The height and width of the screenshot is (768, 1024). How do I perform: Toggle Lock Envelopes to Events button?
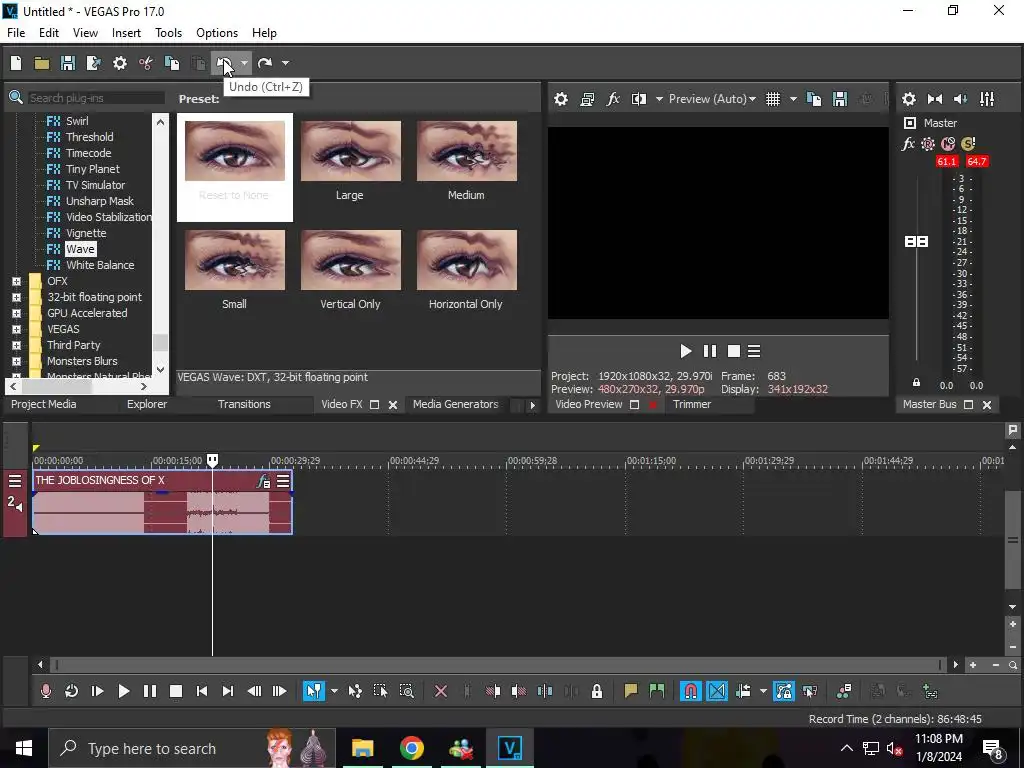click(783, 691)
